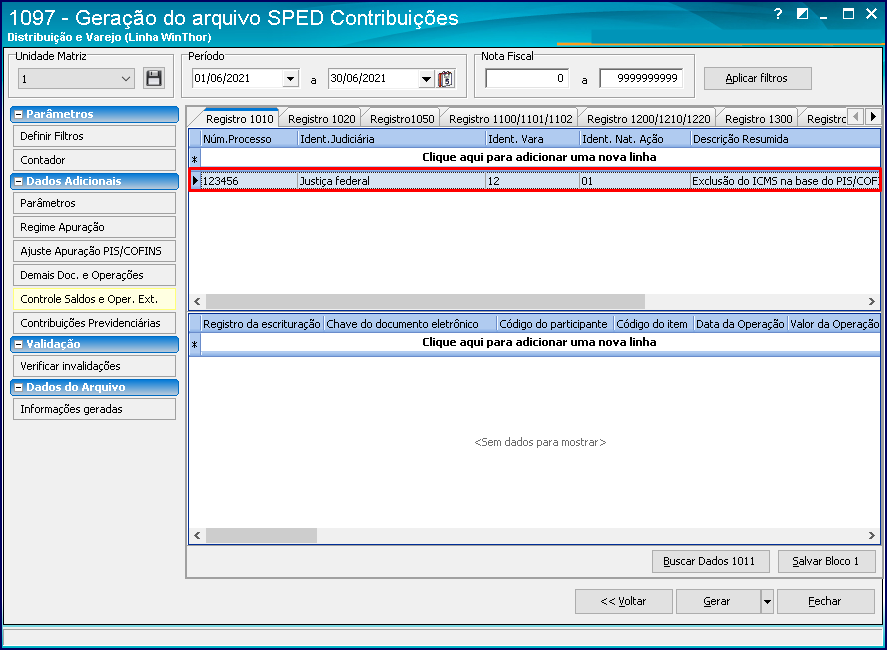Open Contador in sidebar
Viewport: 887px width, 650px height.
pos(94,160)
